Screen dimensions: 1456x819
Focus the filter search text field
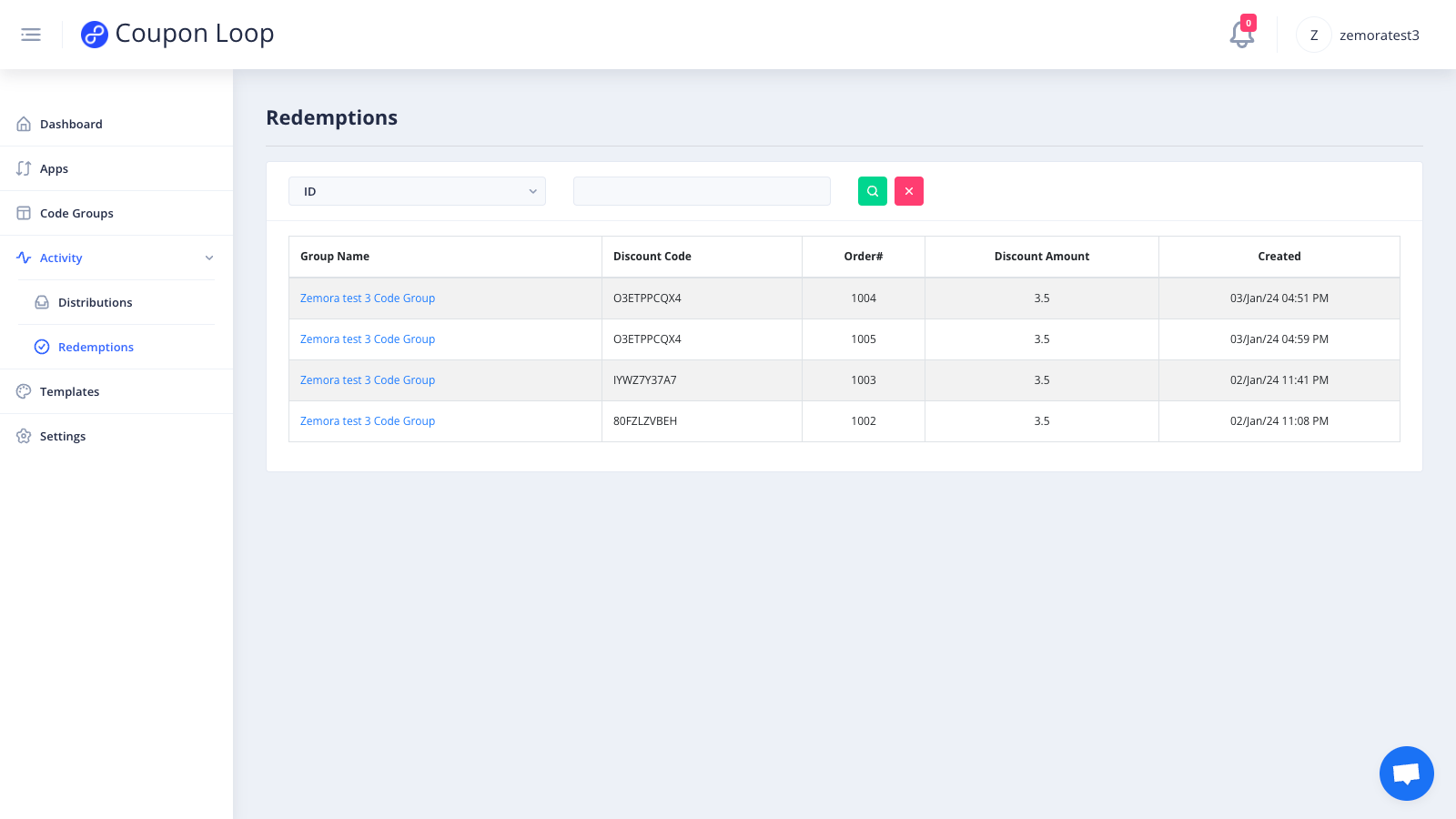point(702,191)
